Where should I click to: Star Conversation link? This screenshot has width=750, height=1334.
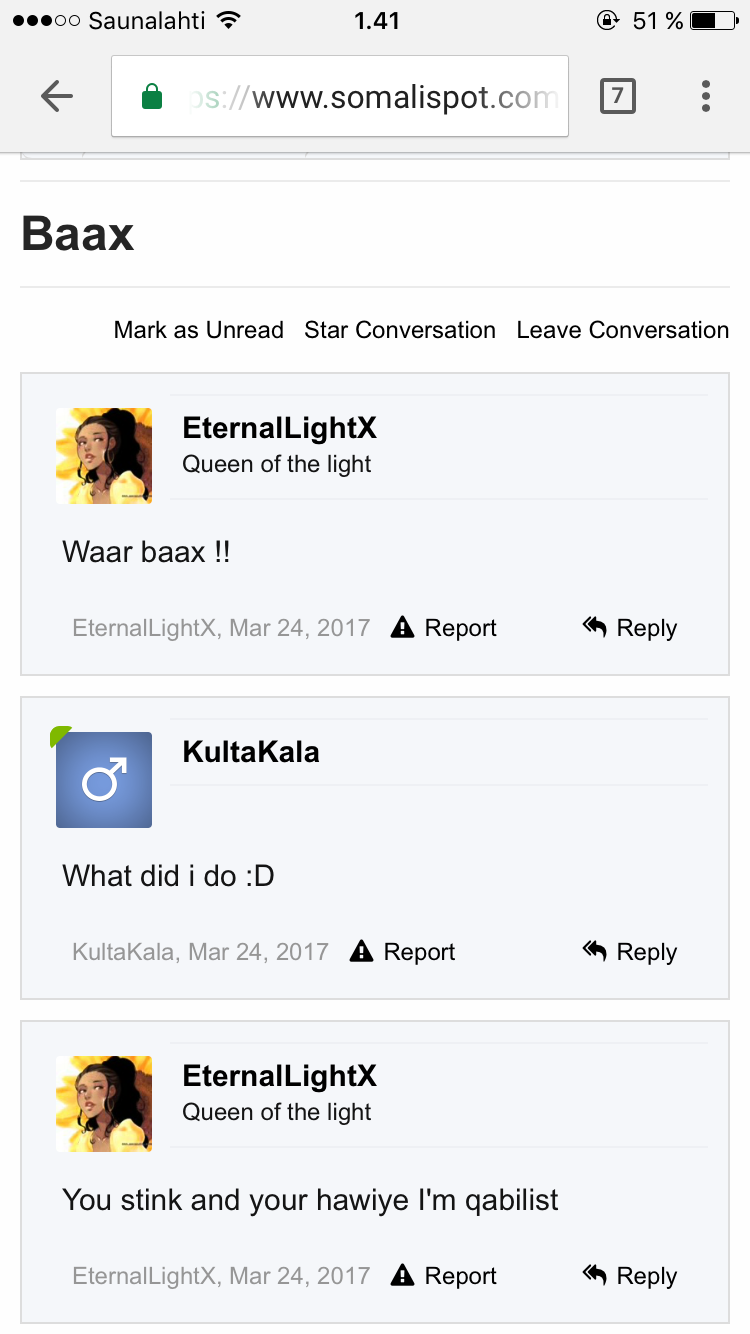click(400, 330)
